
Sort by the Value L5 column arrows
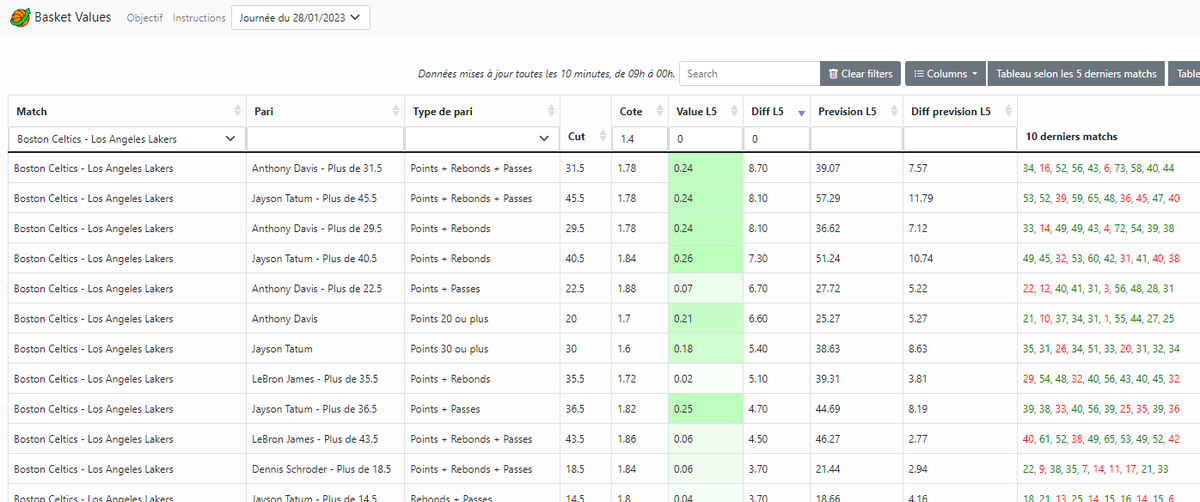pos(733,111)
